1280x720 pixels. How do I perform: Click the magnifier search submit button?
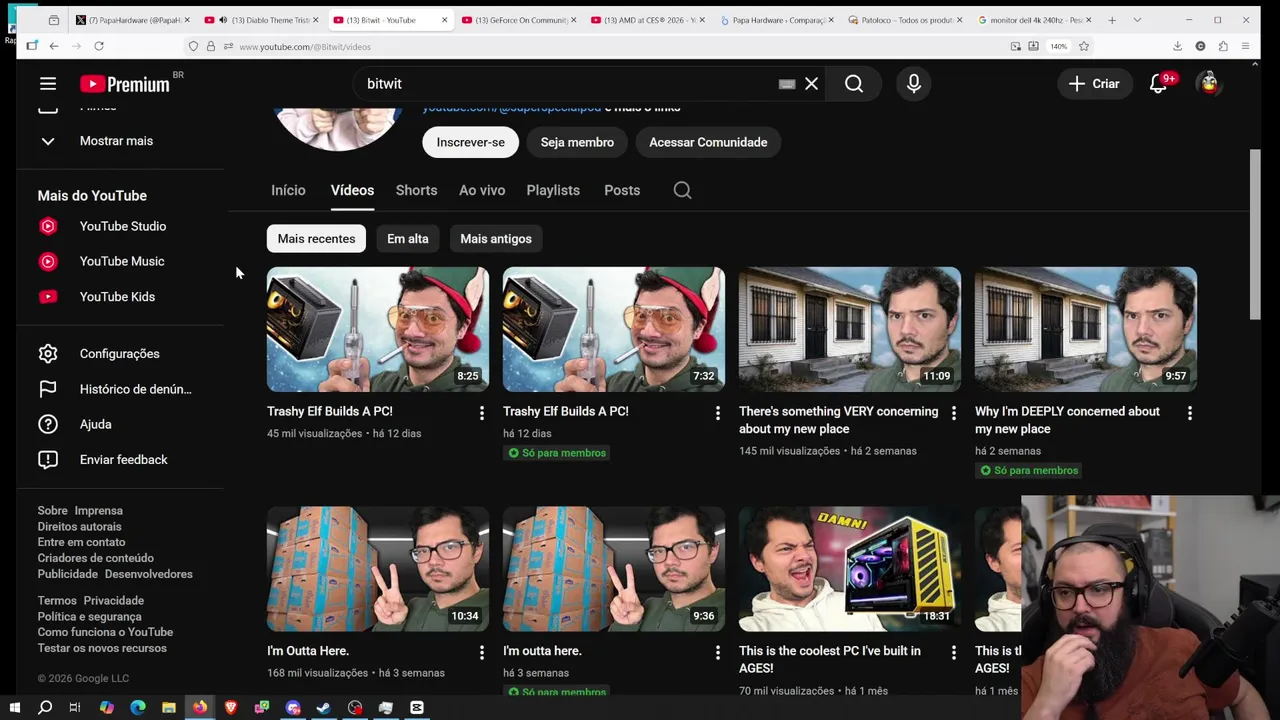pyautogui.click(x=854, y=84)
